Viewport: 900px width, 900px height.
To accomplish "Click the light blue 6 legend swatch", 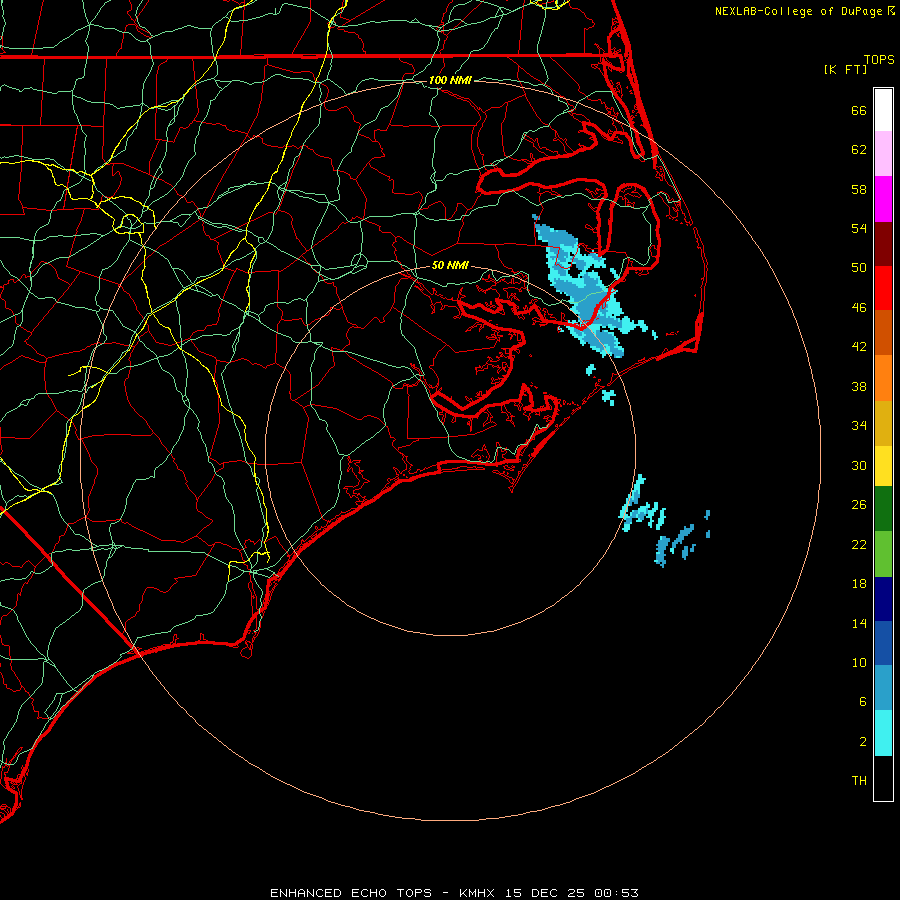I will (883, 688).
